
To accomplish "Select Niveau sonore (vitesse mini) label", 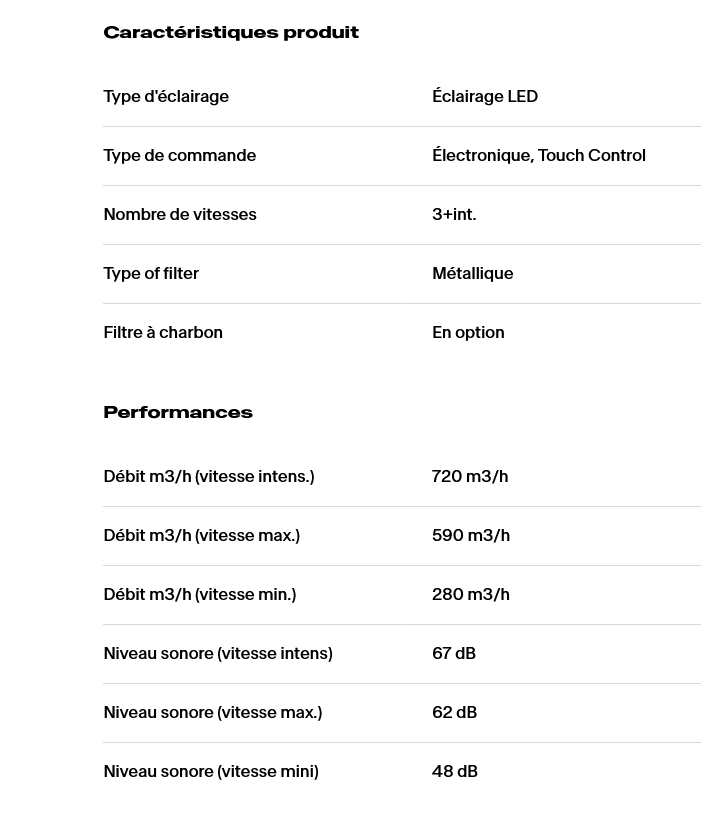I will click(211, 771).
